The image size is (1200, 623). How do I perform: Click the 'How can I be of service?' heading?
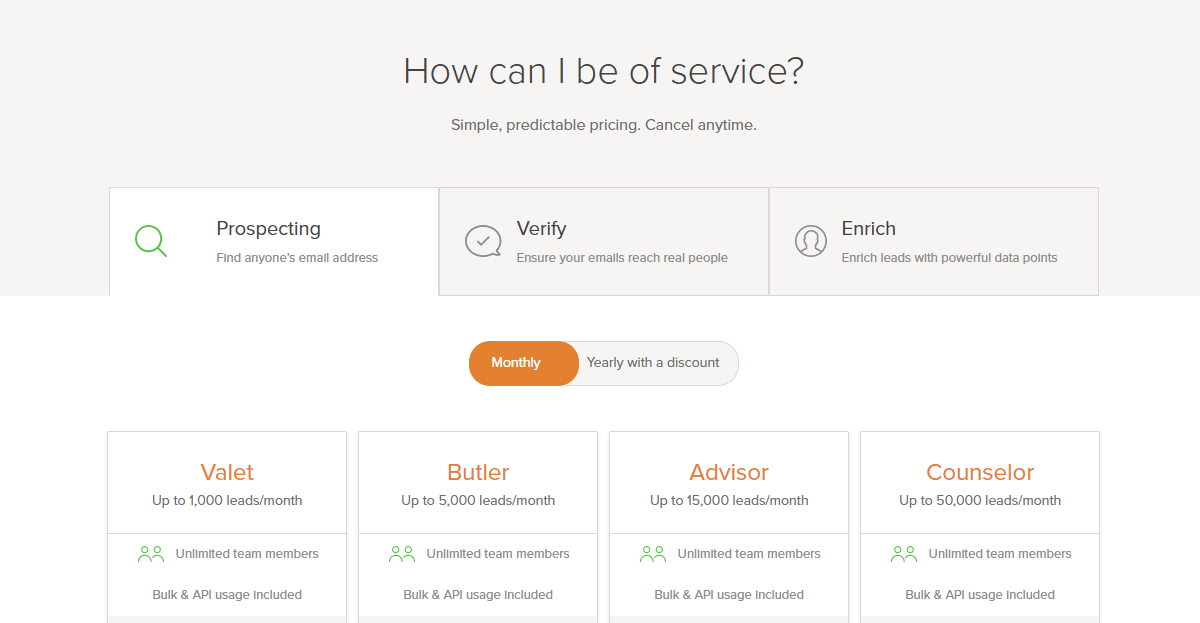(x=601, y=70)
